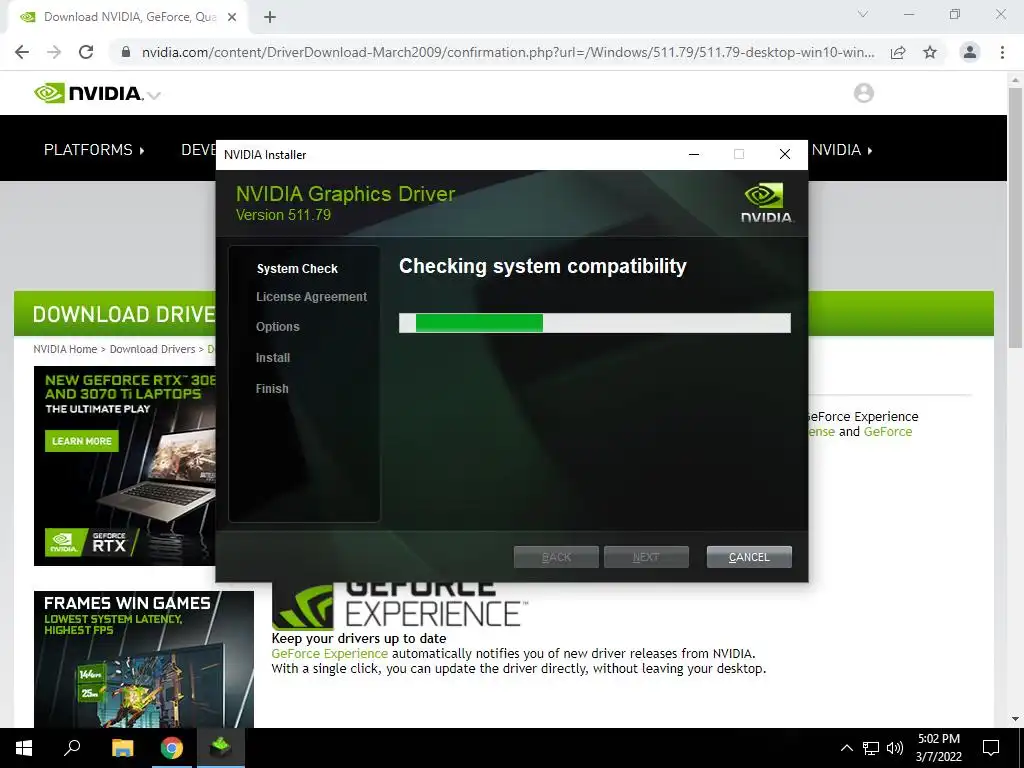Viewport: 1024px width, 768px height.
Task: Click the GeForce Experience logo
Action: point(398,605)
